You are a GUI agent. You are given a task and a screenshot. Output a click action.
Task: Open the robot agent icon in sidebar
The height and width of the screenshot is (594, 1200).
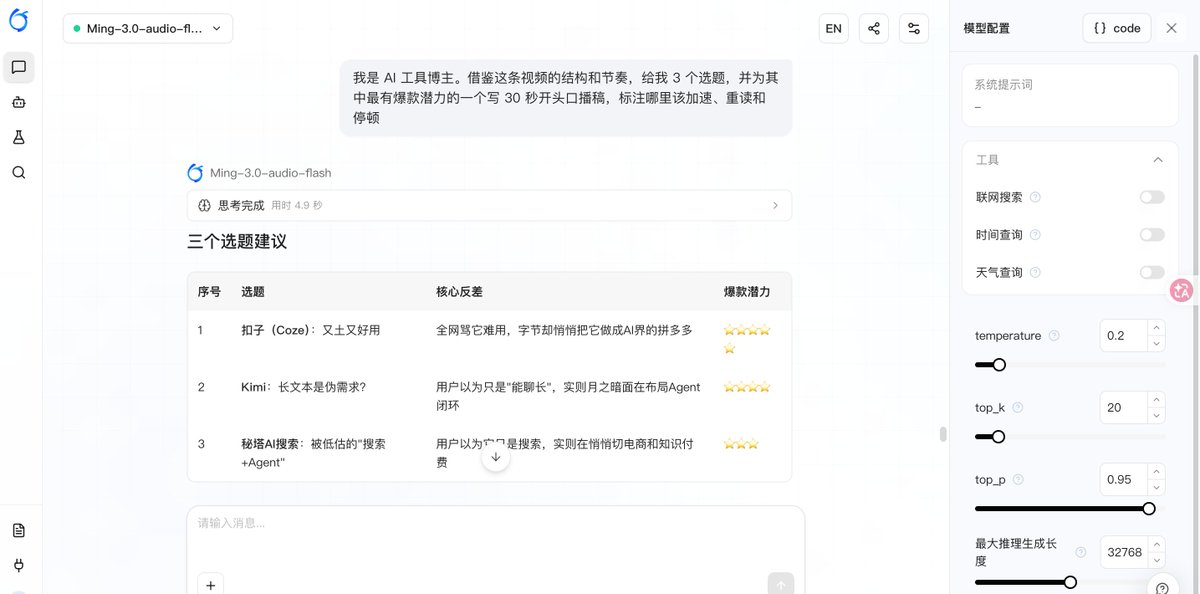[19, 102]
